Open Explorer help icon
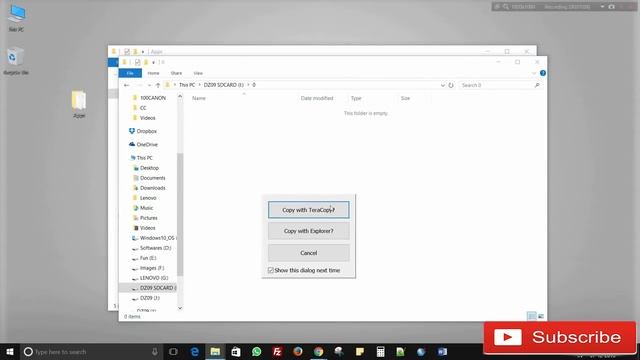The width and height of the screenshot is (640, 360). point(543,73)
